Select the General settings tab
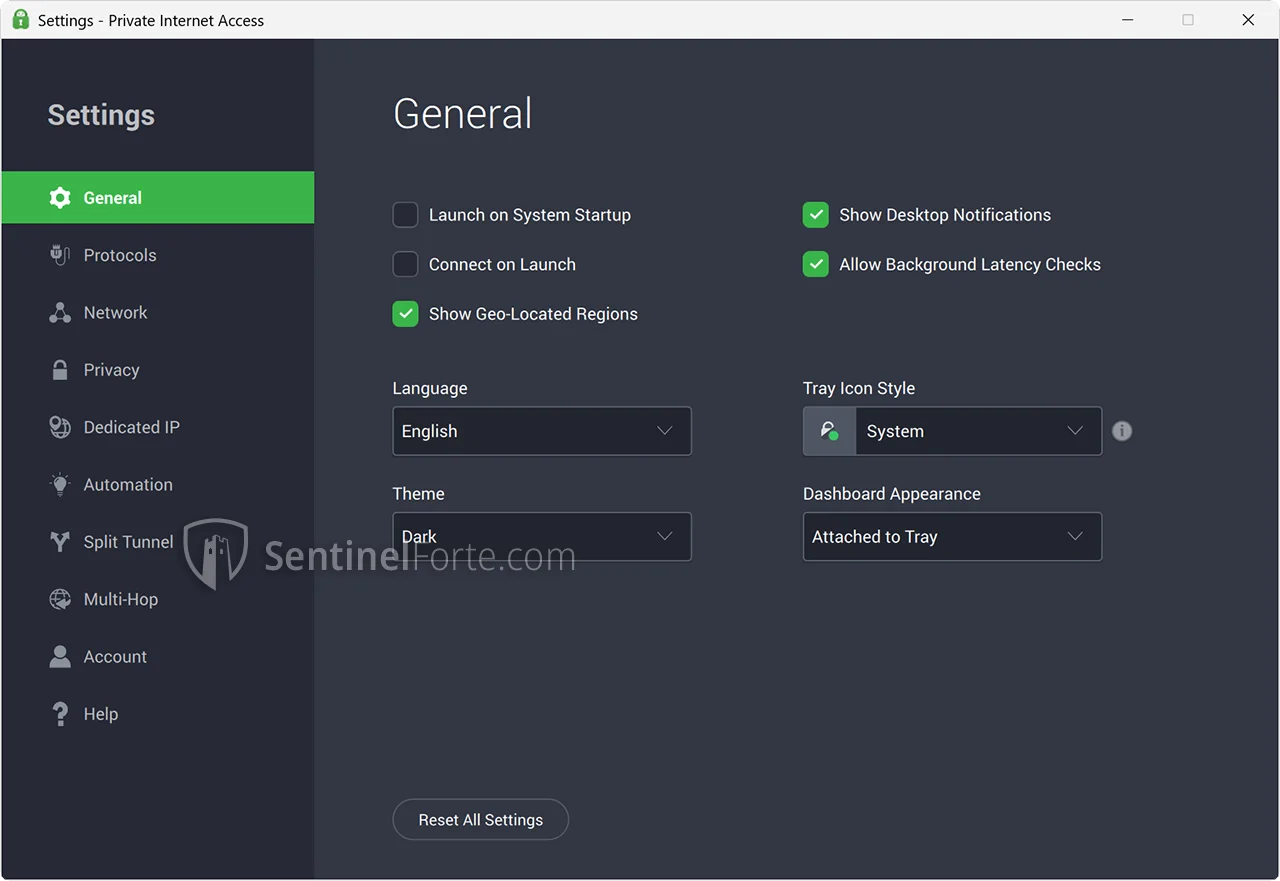1280x881 pixels. pos(158,198)
